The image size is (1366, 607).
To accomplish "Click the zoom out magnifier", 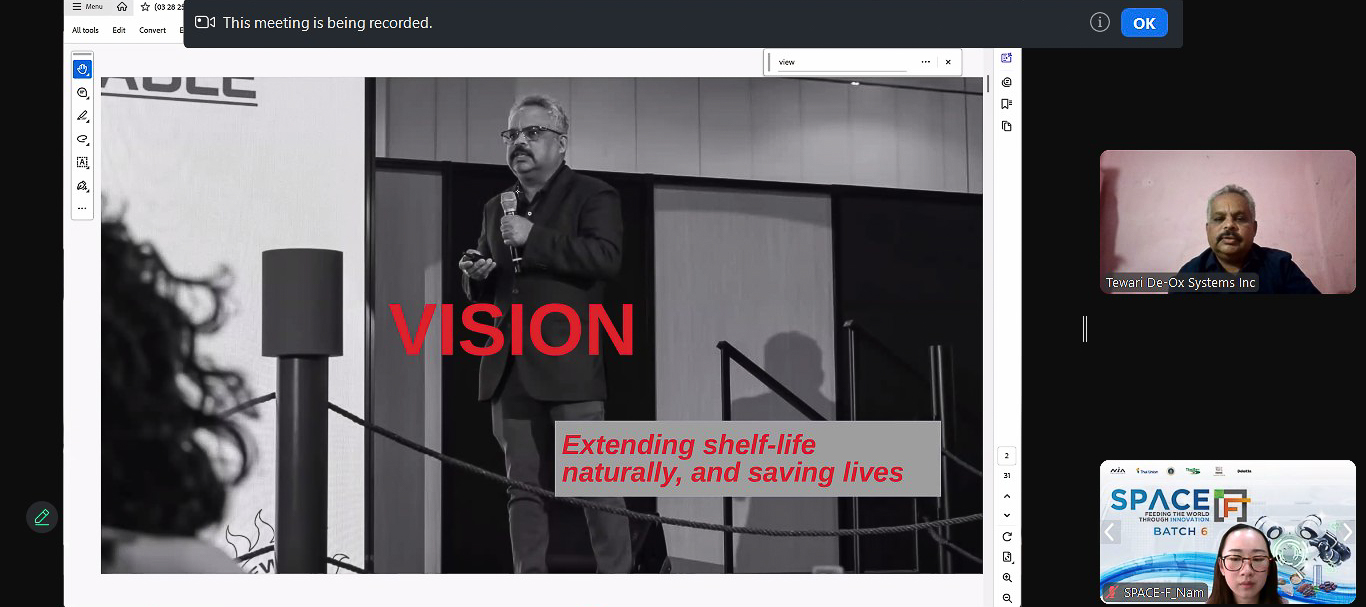I will (1007, 598).
